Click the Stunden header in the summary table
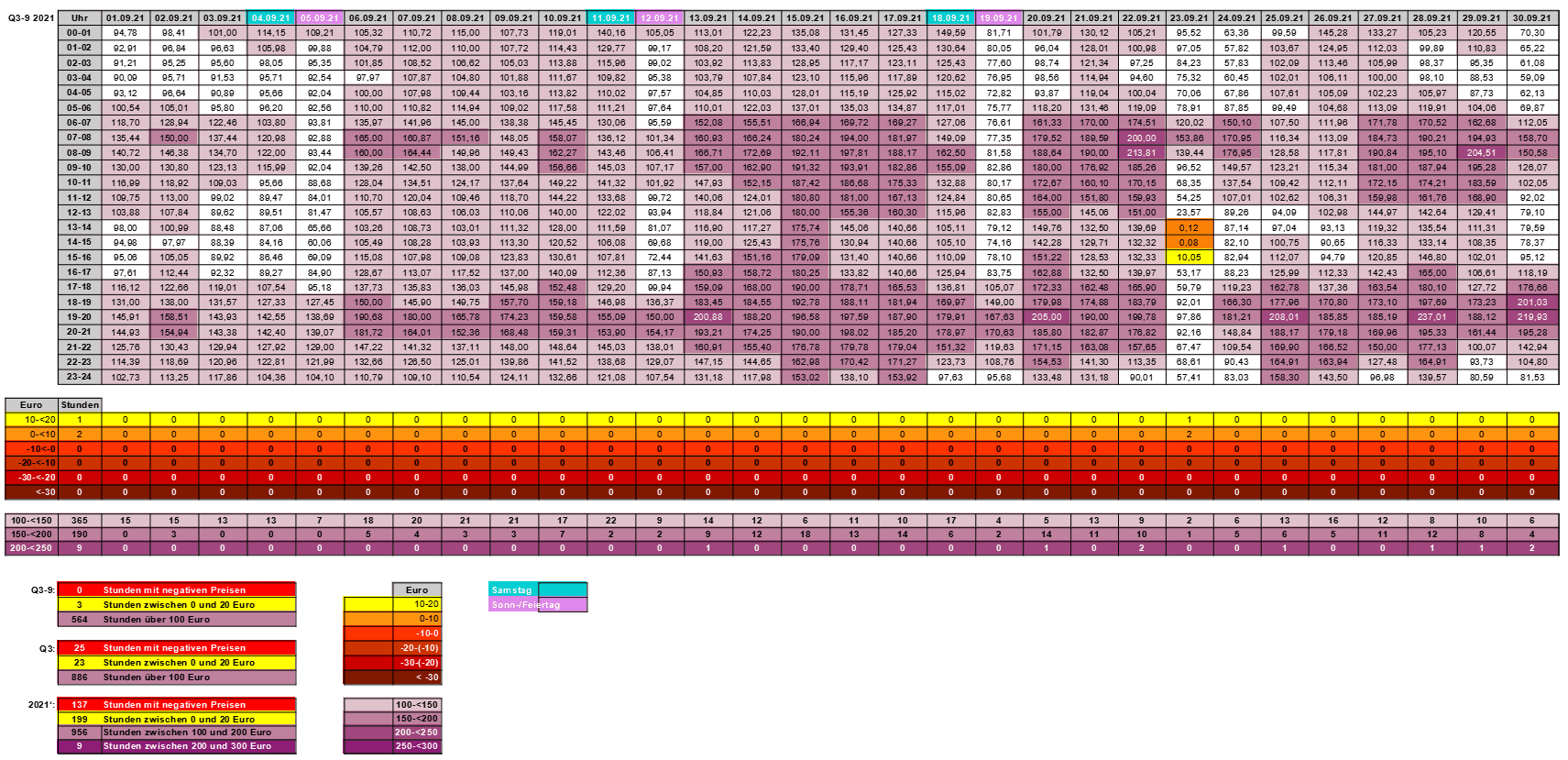The image size is (1568, 760). point(80,404)
